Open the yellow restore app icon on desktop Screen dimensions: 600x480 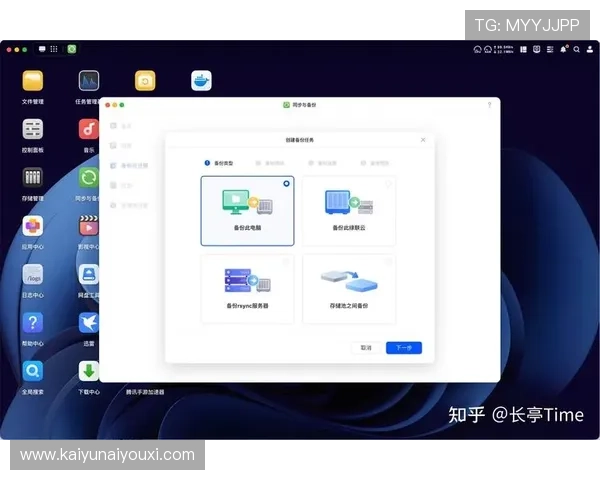[145, 81]
